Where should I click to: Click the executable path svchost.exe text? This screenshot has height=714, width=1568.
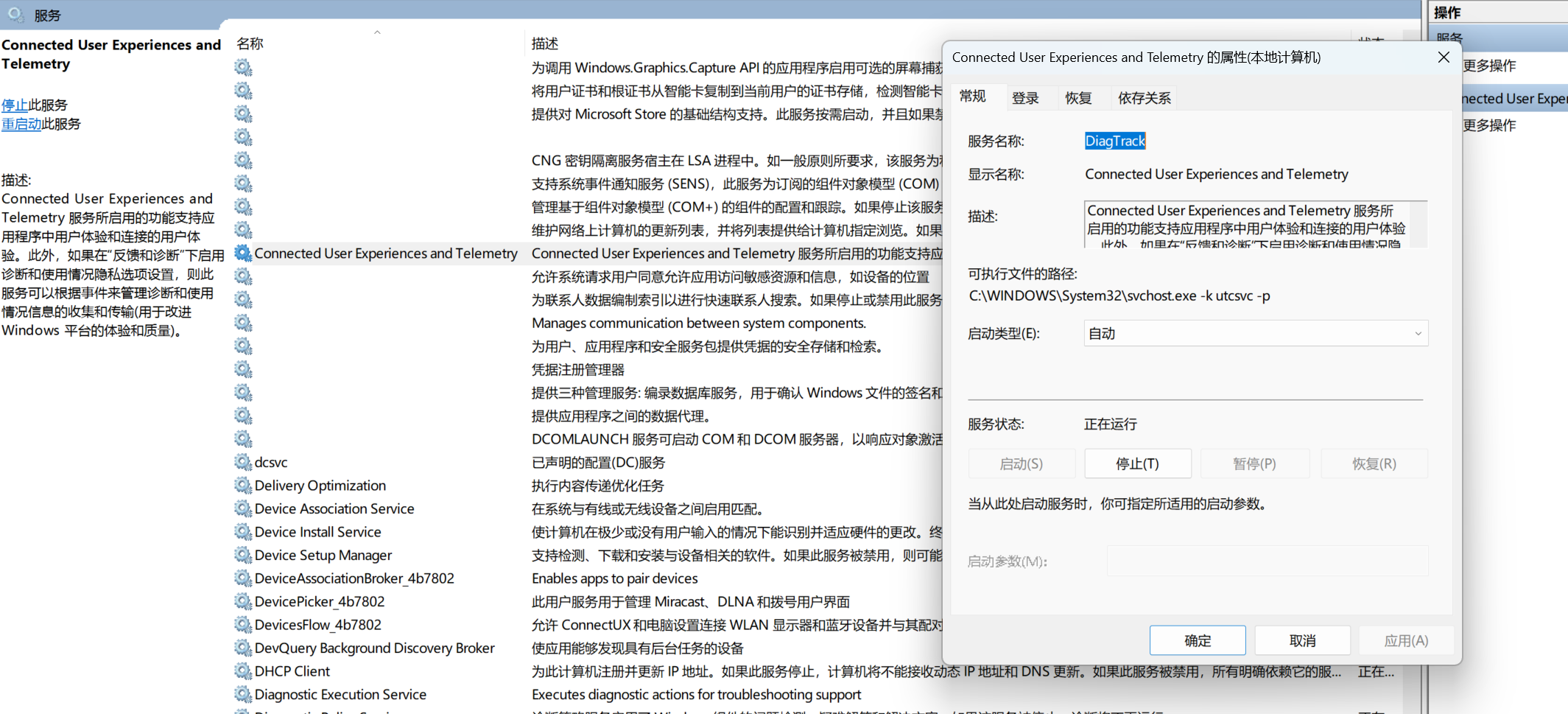click(x=1119, y=295)
